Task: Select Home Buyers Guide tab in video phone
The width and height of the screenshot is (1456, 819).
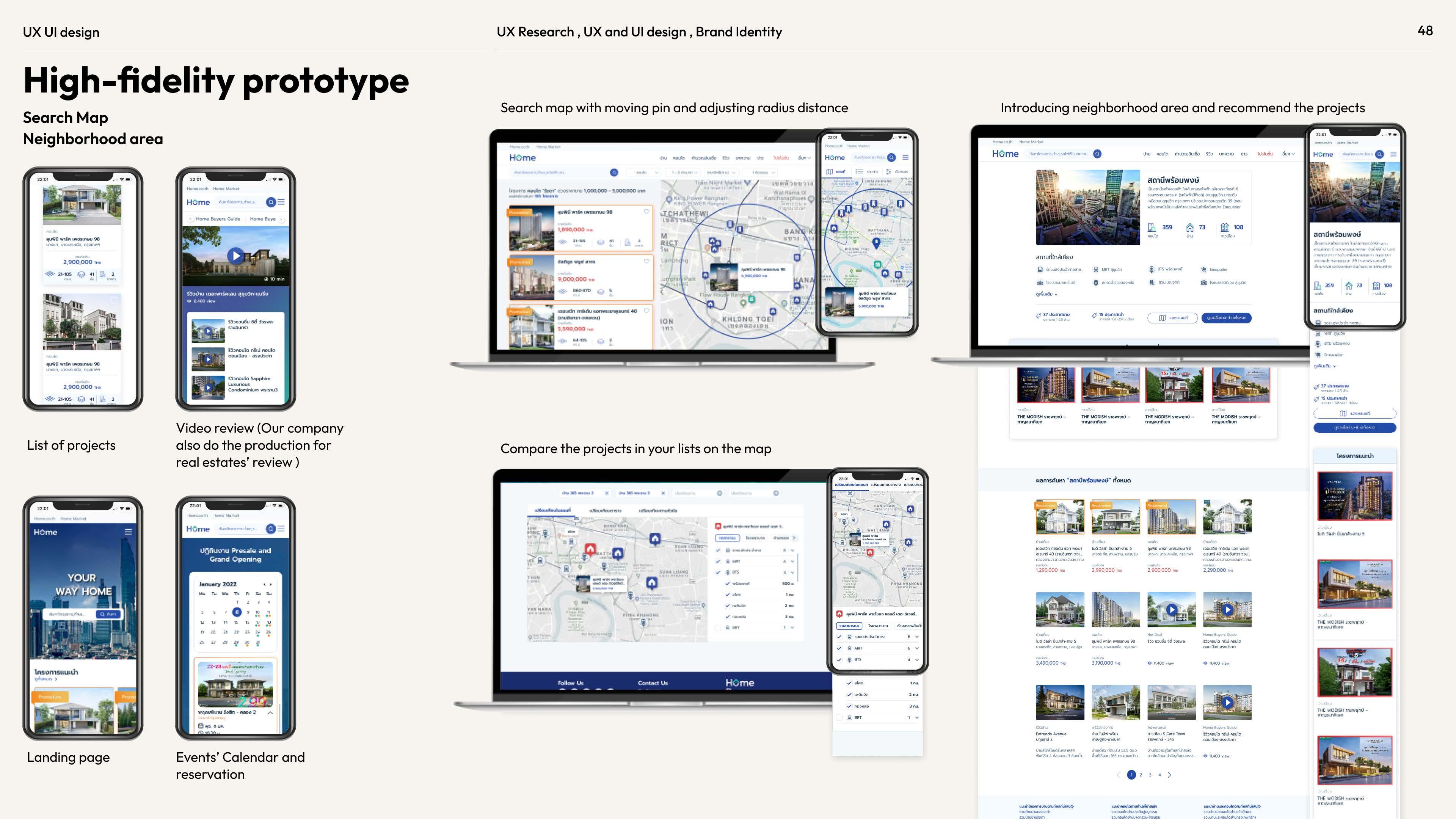Action: pos(218,219)
